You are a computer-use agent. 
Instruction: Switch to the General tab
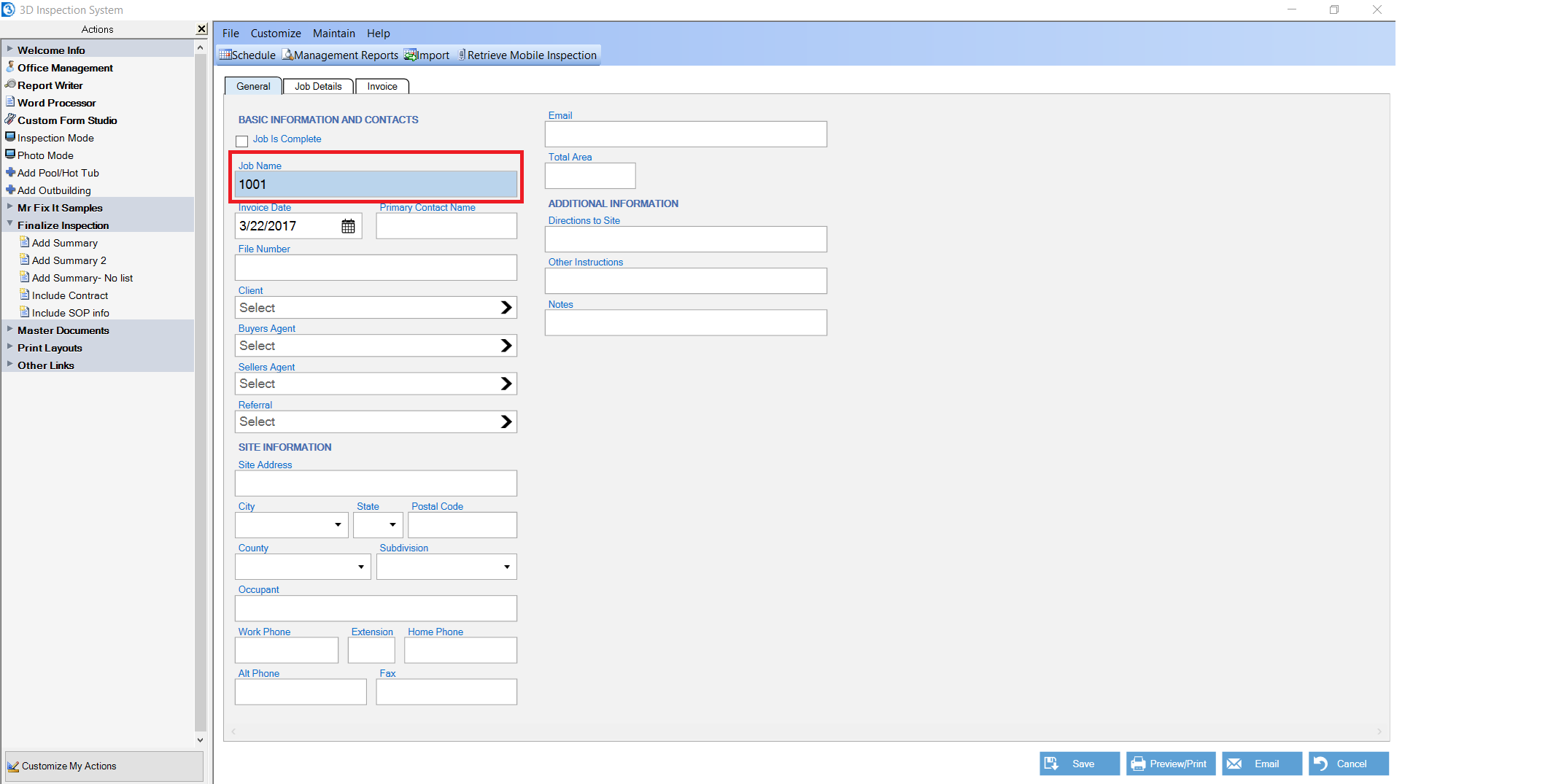tap(253, 86)
